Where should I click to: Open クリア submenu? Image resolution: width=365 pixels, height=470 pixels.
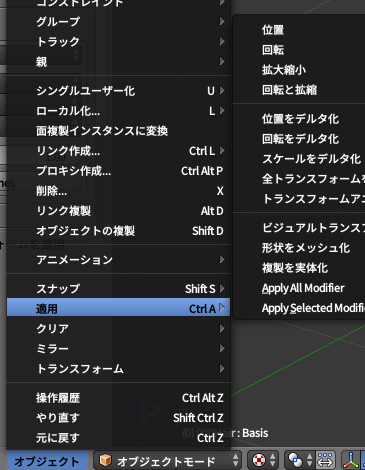click(x=118, y=328)
